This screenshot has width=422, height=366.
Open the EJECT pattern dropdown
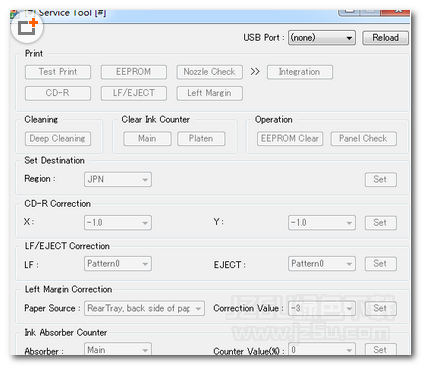click(322, 264)
